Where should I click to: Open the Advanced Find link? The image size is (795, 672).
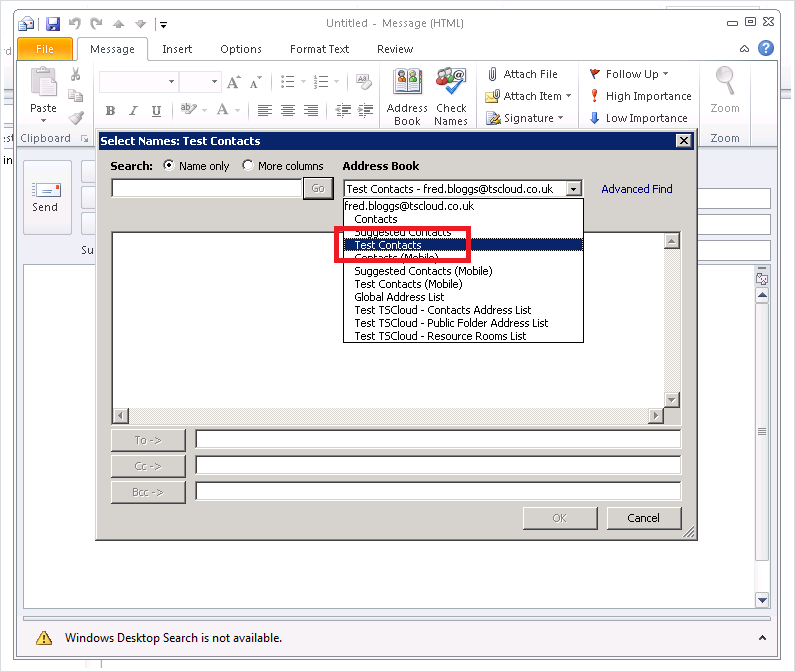[x=637, y=189]
